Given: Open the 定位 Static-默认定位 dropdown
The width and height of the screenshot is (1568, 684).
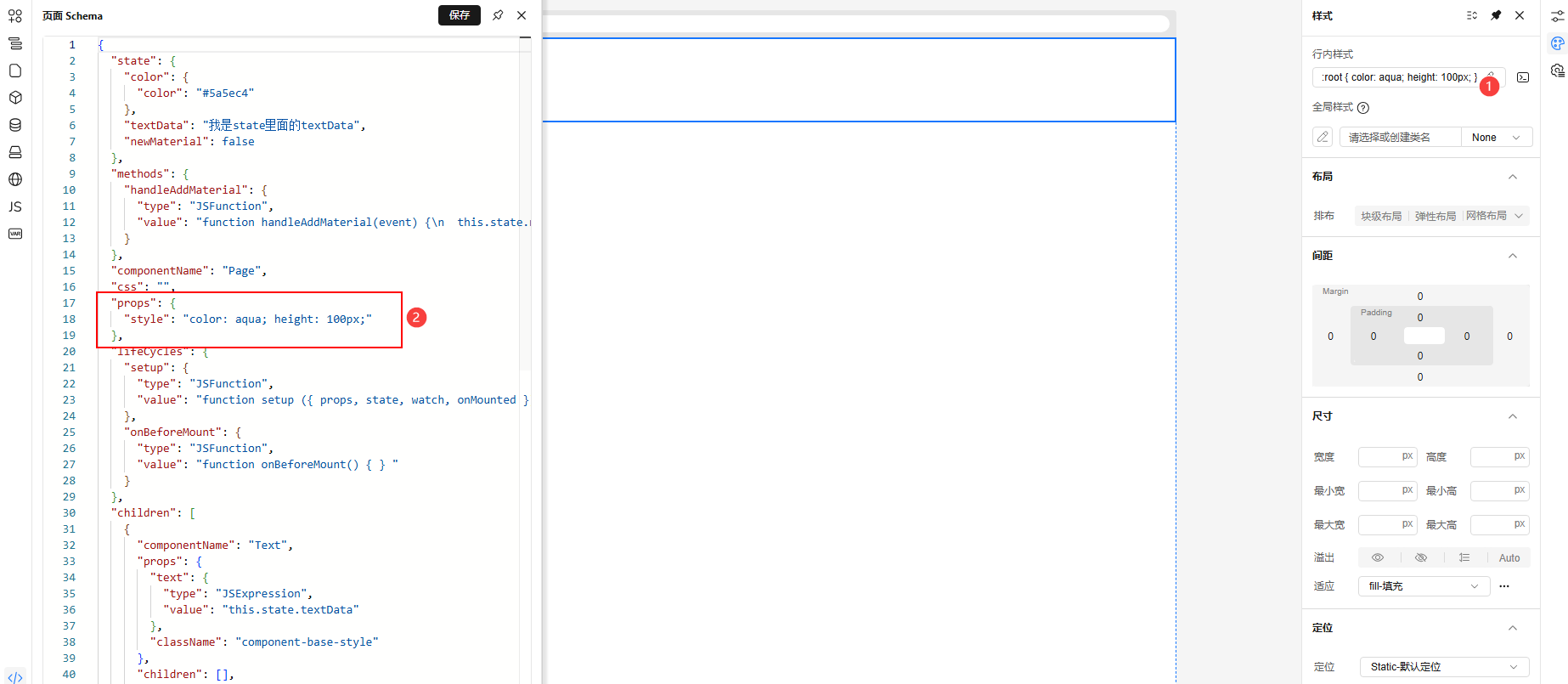Looking at the screenshot, I should (1443, 667).
